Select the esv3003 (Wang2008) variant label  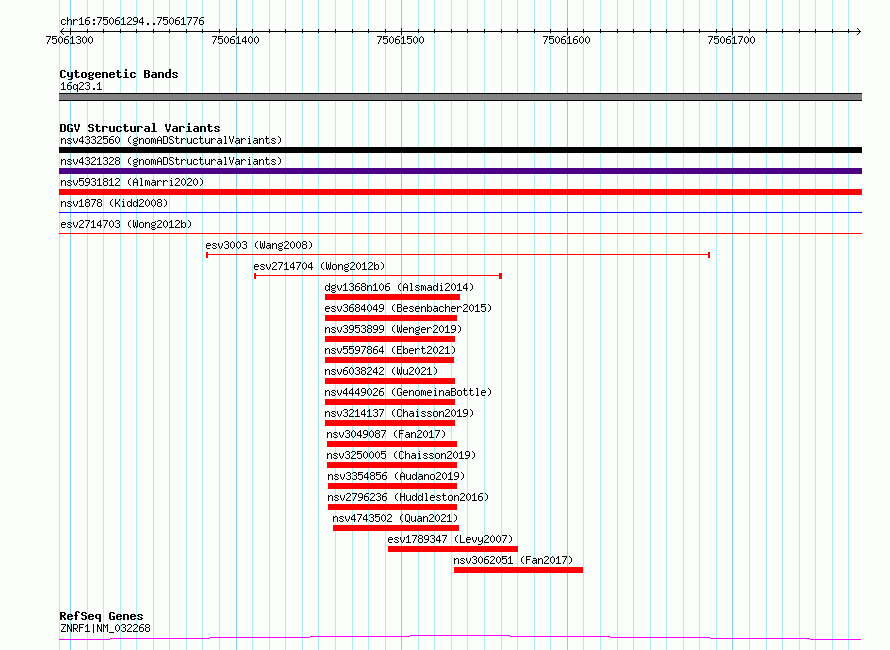[x=259, y=245]
